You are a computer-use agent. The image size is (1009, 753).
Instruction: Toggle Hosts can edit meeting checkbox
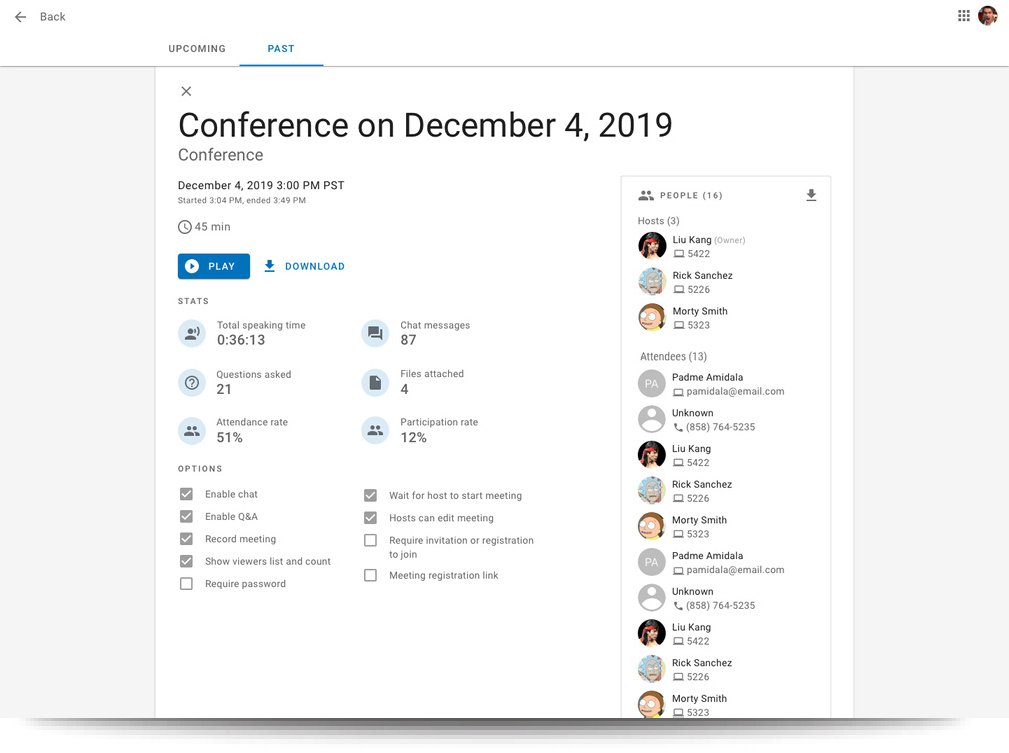[x=370, y=518]
